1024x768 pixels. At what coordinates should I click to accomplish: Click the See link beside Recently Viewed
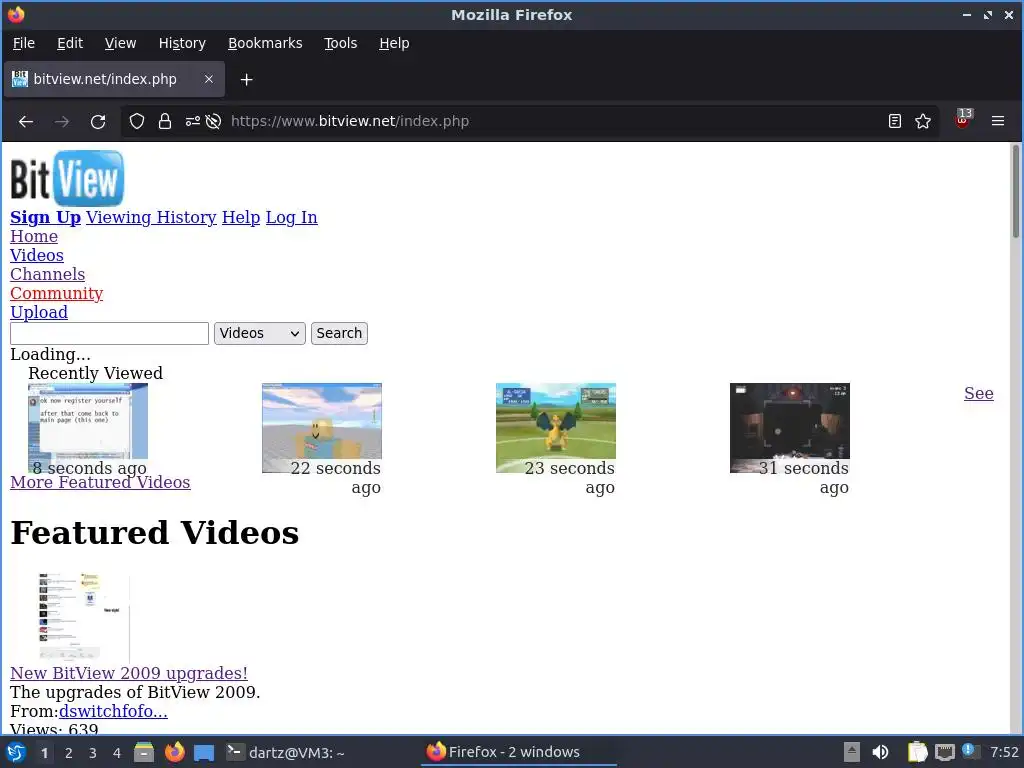coord(978,393)
